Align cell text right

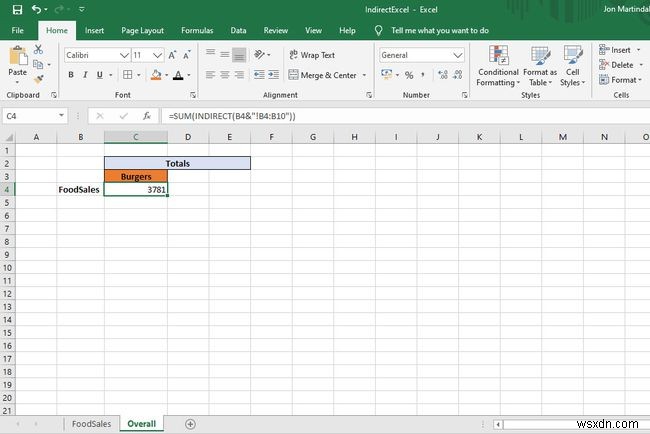pos(239,75)
